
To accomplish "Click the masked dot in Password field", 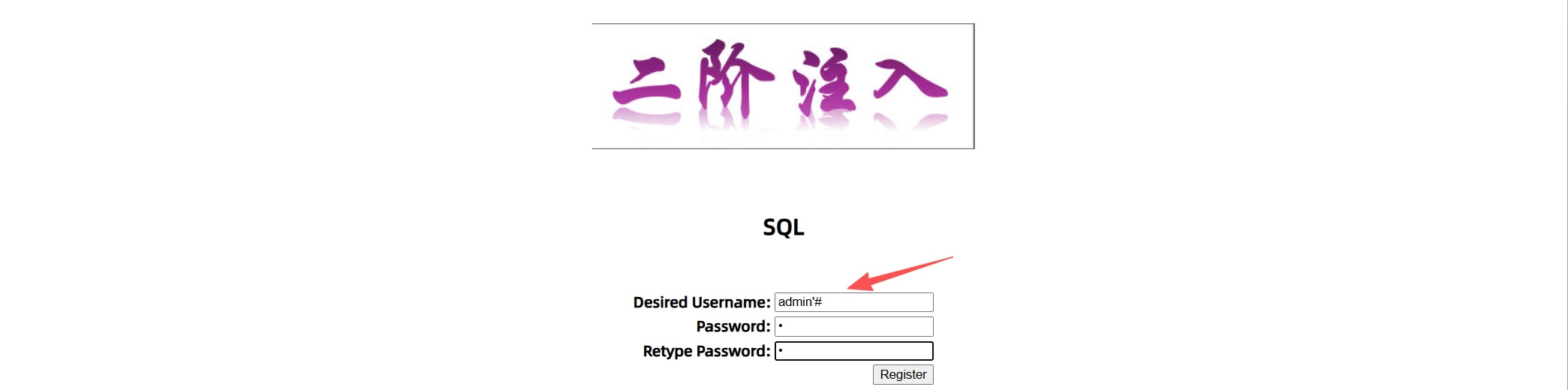I will point(781,325).
